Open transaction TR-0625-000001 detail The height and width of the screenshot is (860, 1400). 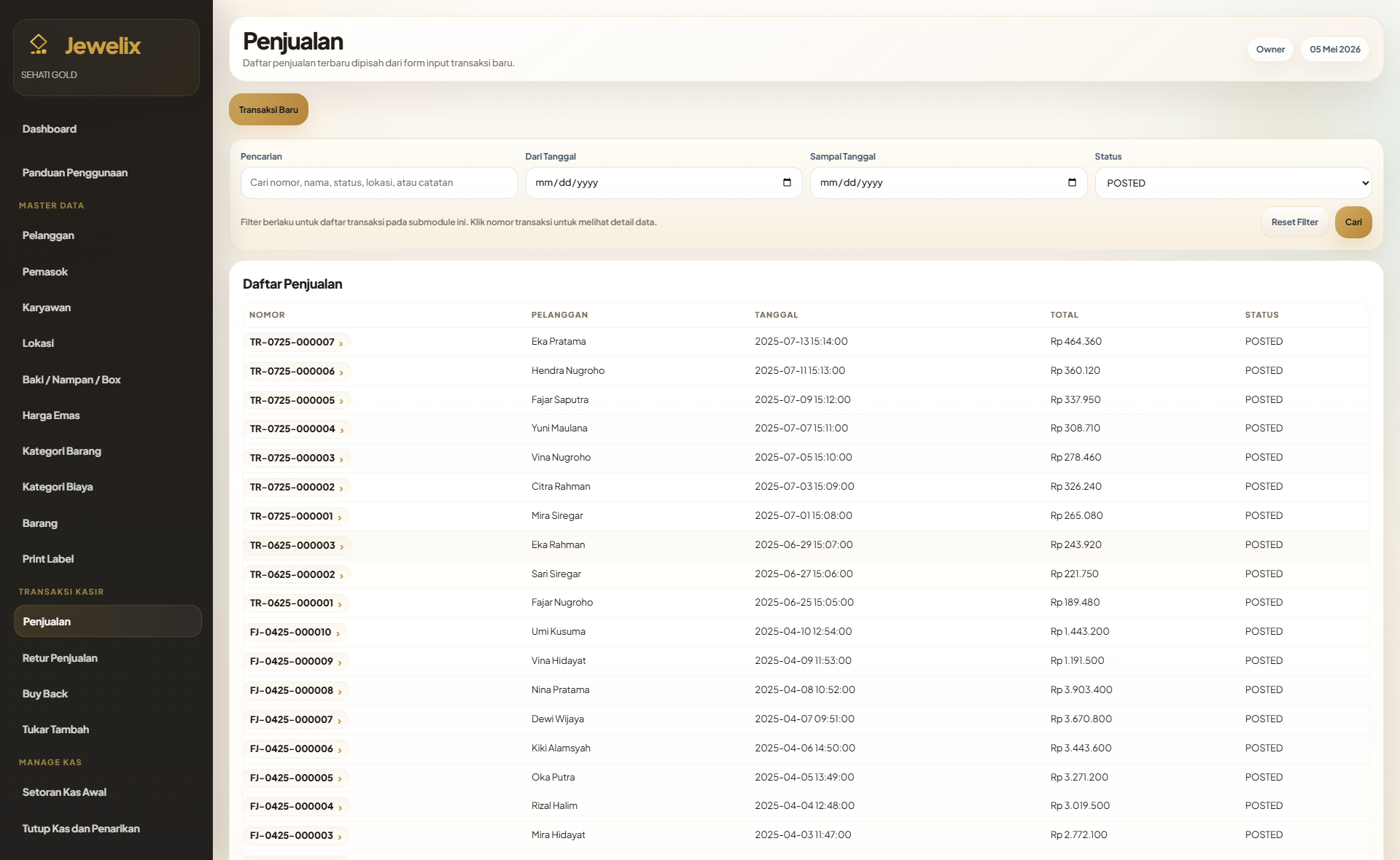[x=296, y=603]
